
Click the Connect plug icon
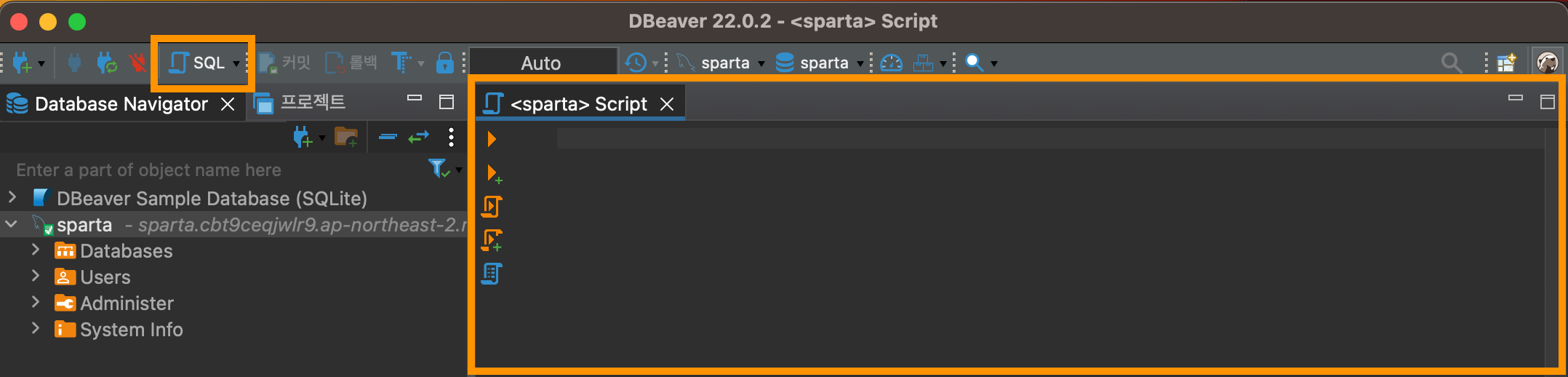[x=74, y=63]
